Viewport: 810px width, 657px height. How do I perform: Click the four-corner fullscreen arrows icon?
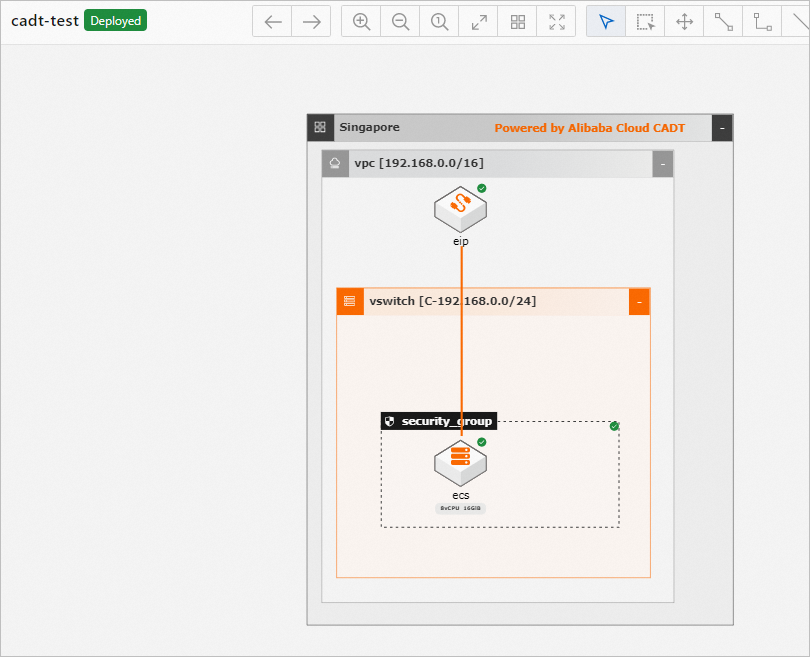(x=556, y=22)
